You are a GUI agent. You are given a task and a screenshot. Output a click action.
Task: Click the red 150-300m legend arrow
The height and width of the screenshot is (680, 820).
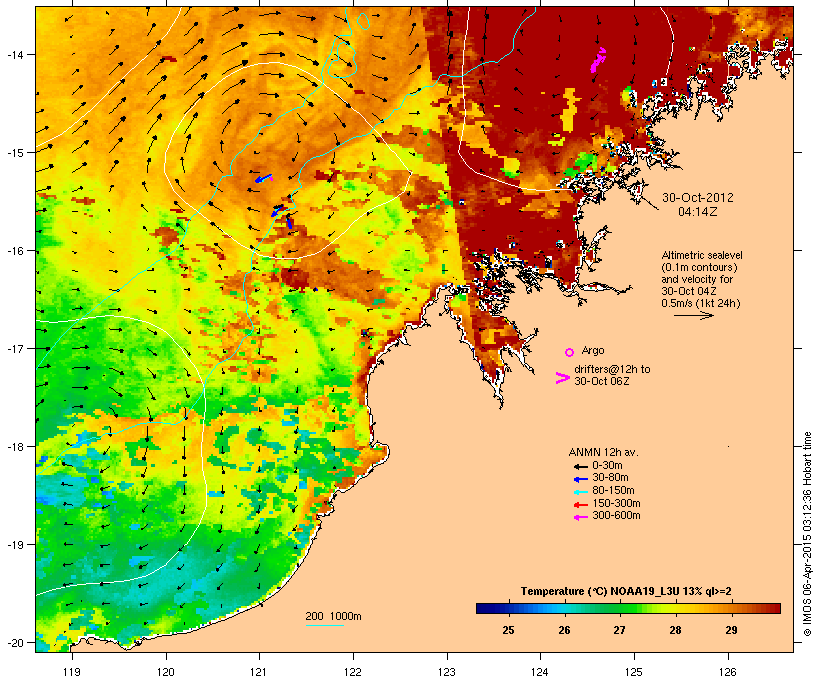point(580,505)
